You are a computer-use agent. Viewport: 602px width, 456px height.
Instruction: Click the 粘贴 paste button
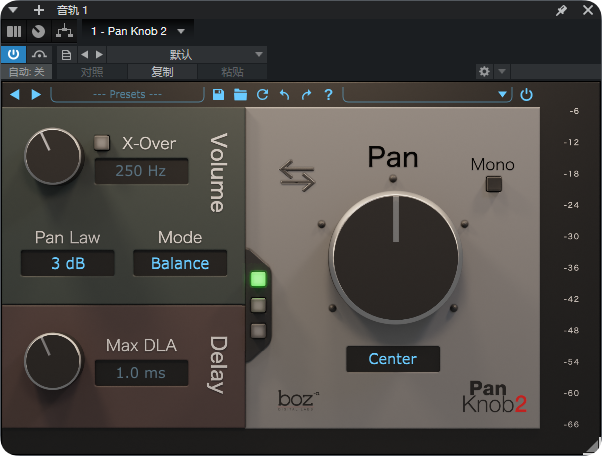coord(232,72)
